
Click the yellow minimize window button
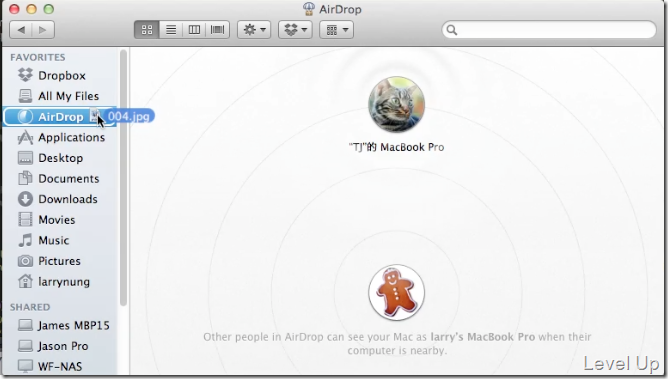(32, 9)
